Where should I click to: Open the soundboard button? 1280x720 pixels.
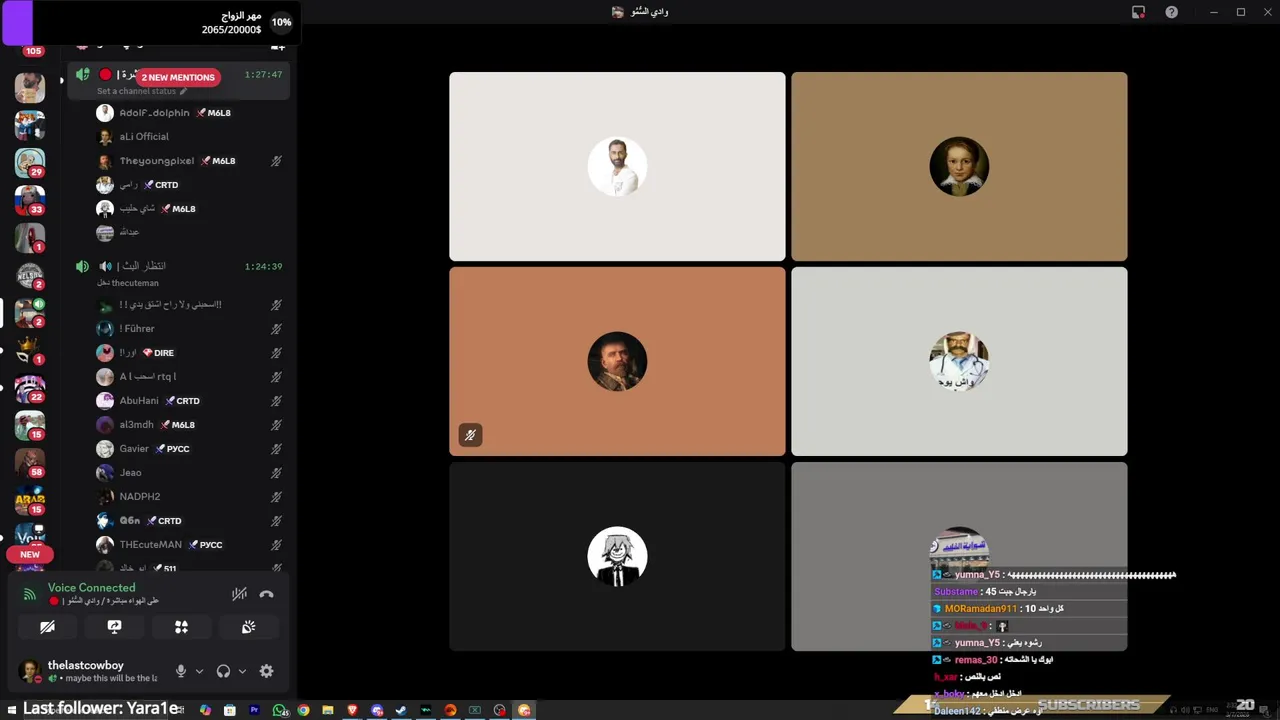point(248,627)
